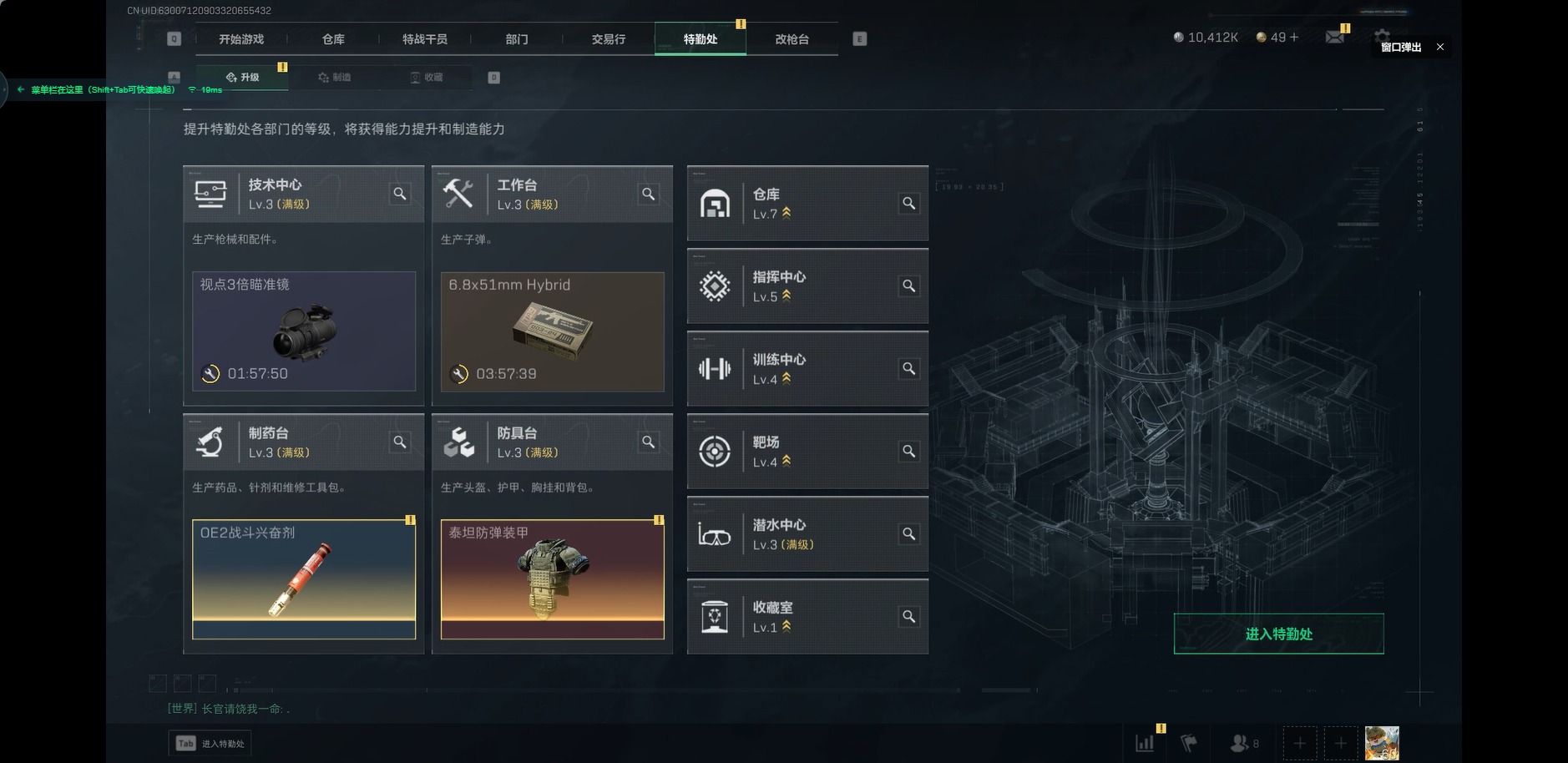1568x763 pixels.
Task: Click the magnifier icon on 技术中心 card
Action: [x=400, y=194]
